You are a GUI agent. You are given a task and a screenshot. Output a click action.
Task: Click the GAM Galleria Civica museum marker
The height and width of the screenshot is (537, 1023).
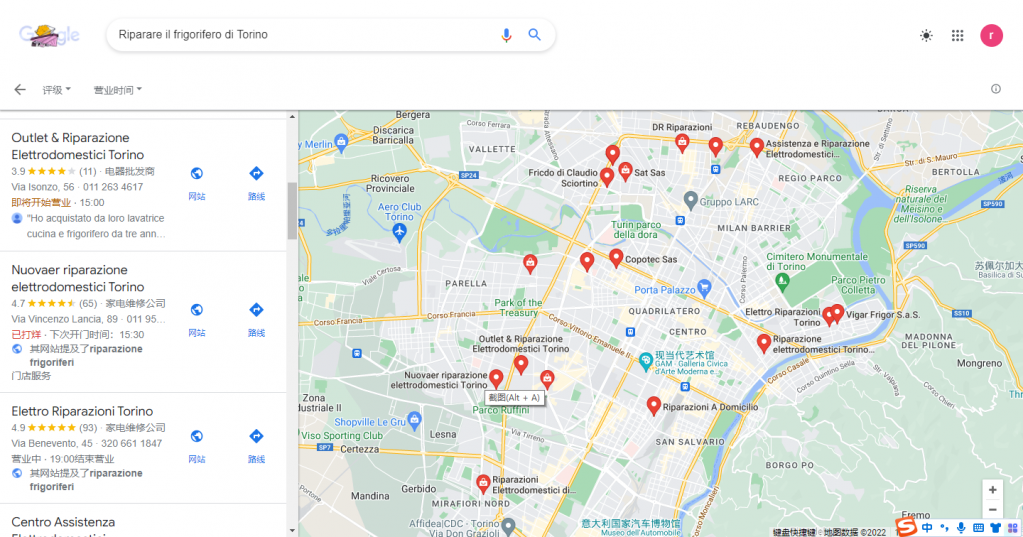(x=645, y=360)
